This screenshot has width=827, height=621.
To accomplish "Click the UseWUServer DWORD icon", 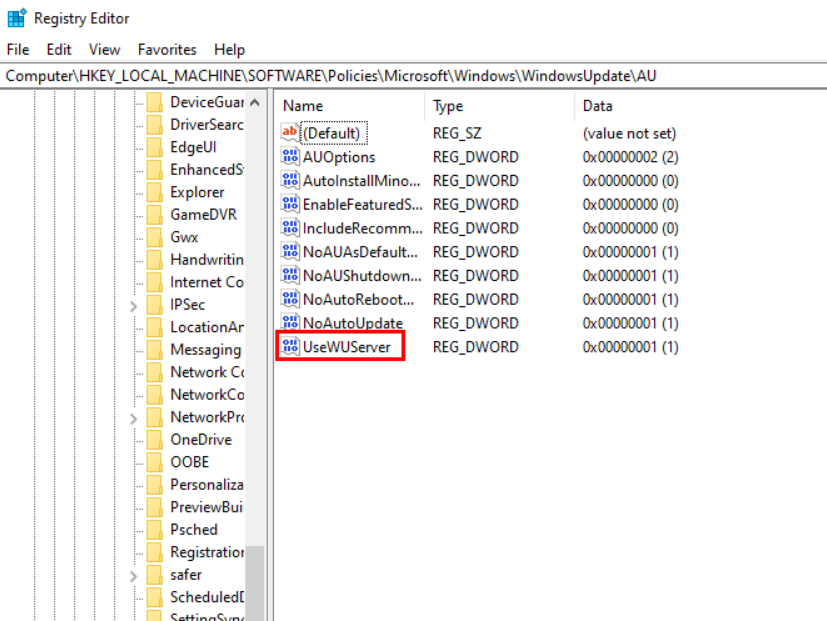I will coord(290,347).
